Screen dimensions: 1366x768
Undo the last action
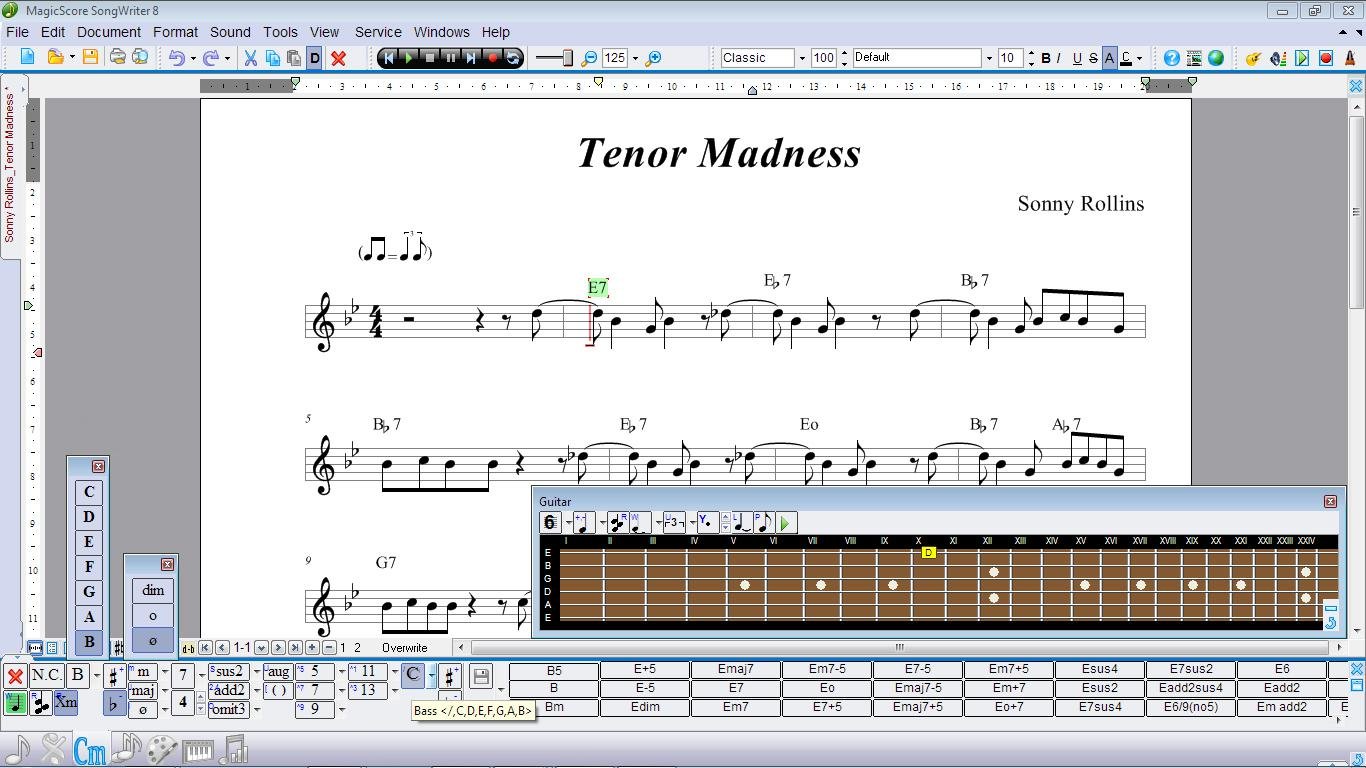(x=176, y=58)
